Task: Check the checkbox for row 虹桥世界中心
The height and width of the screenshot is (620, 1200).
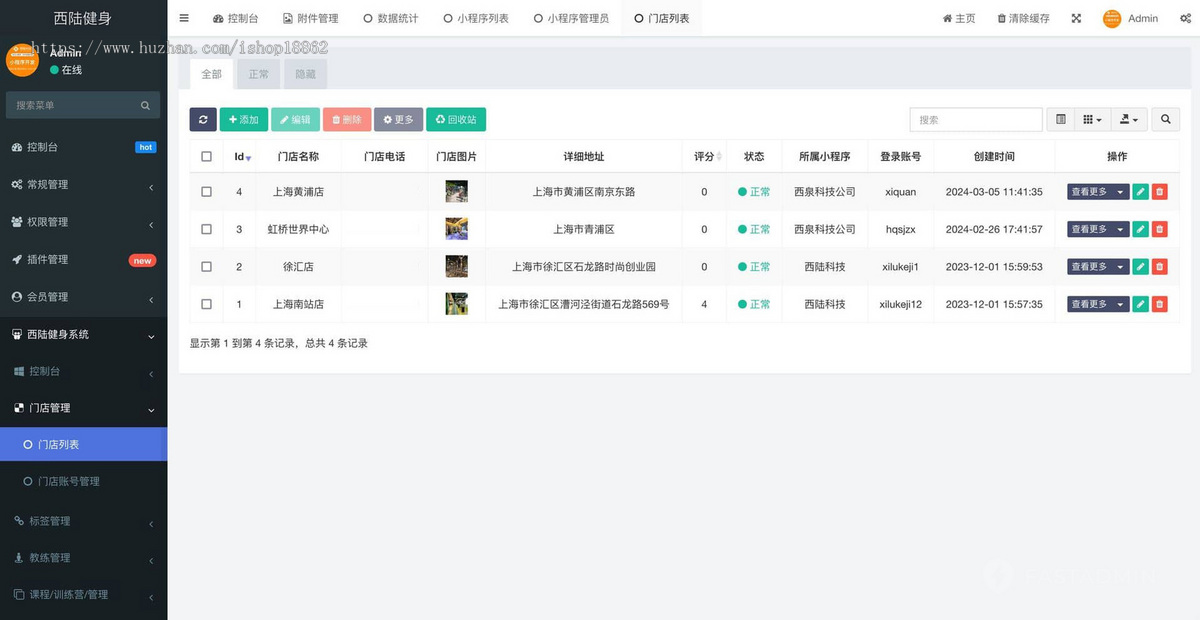Action: [205, 228]
